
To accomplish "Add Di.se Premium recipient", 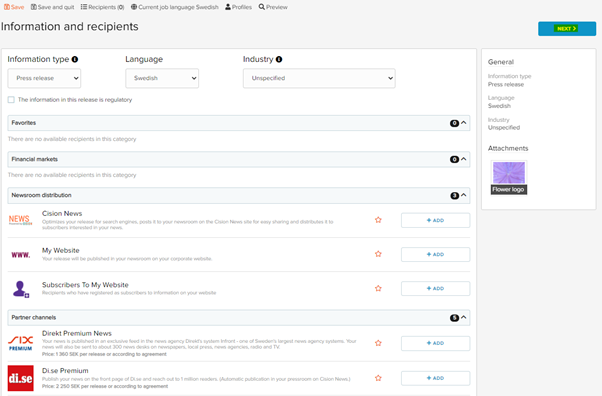I will pos(435,378).
